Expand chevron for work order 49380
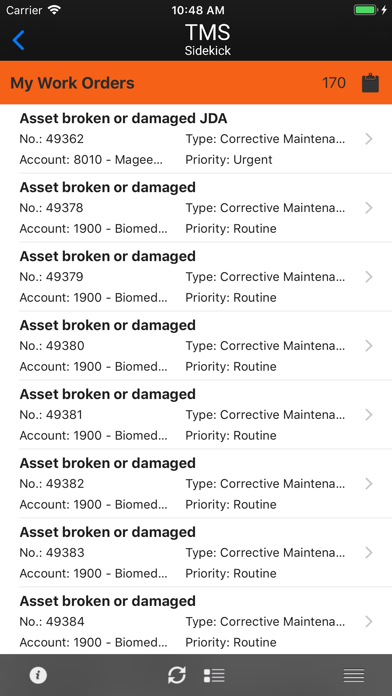Image resolution: width=392 pixels, height=696 pixels. pyautogui.click(x=368, y=346)
